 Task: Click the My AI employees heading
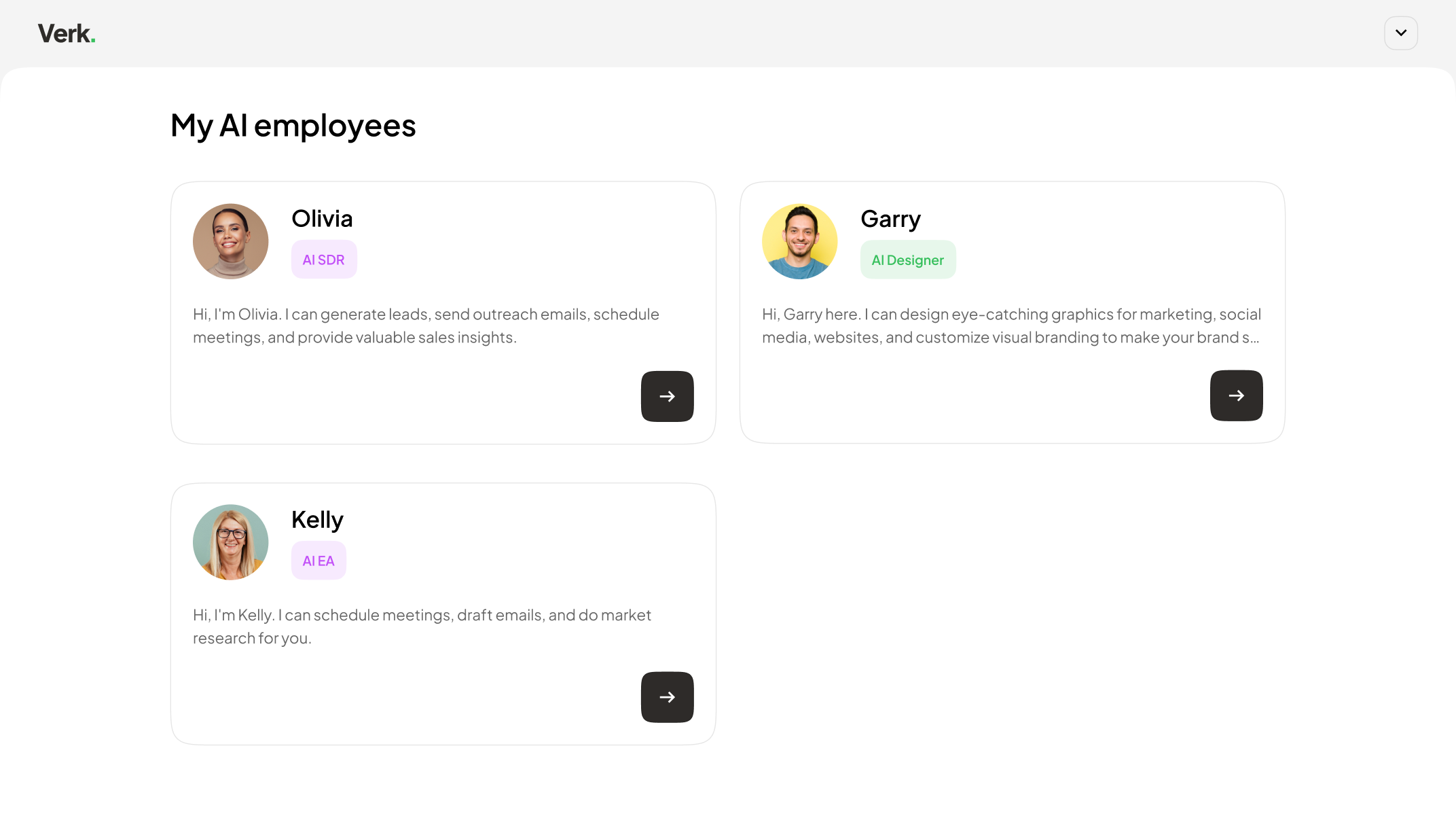click(293, 126)
